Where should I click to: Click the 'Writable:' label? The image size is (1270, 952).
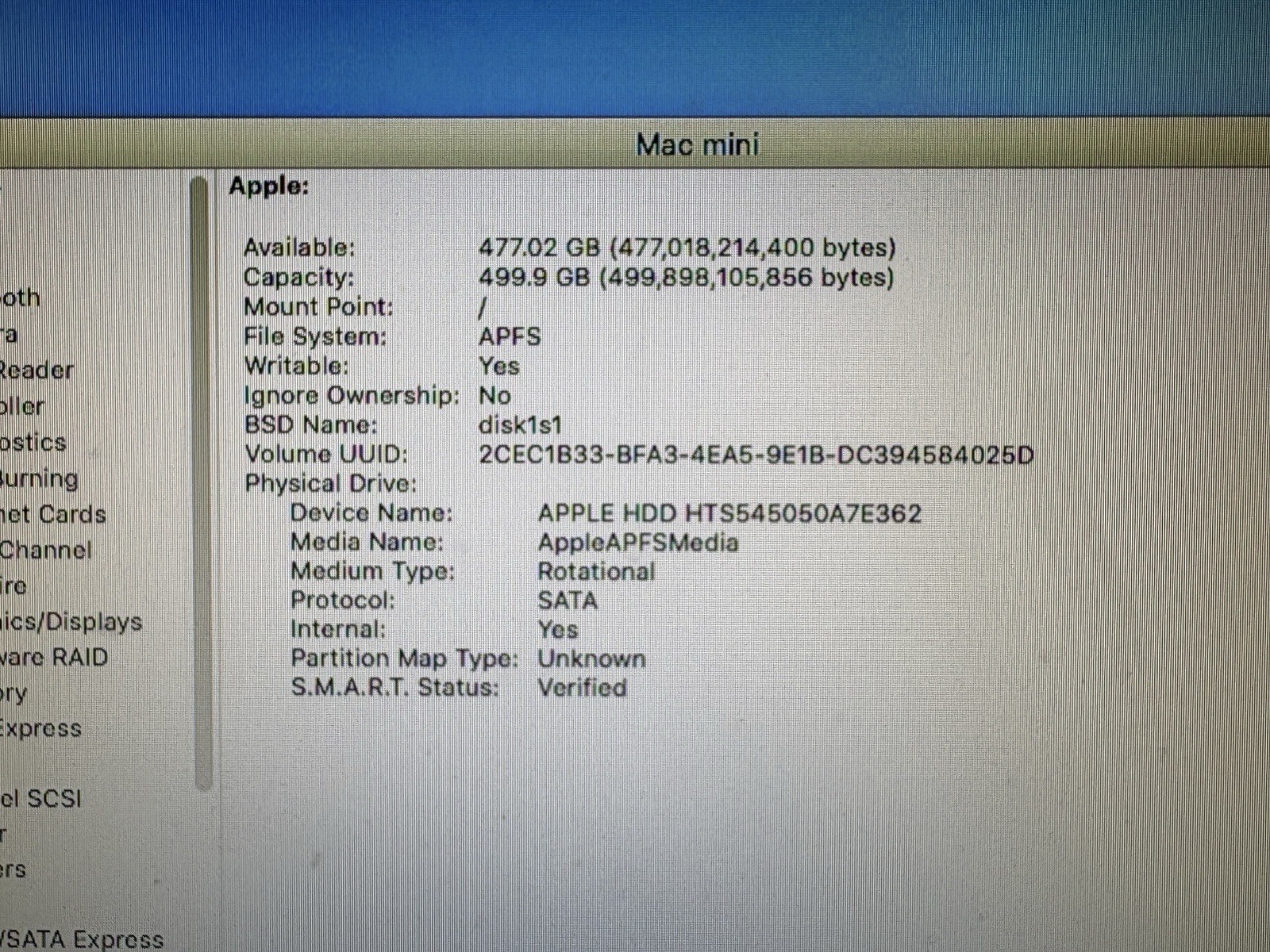coord(296,367)
